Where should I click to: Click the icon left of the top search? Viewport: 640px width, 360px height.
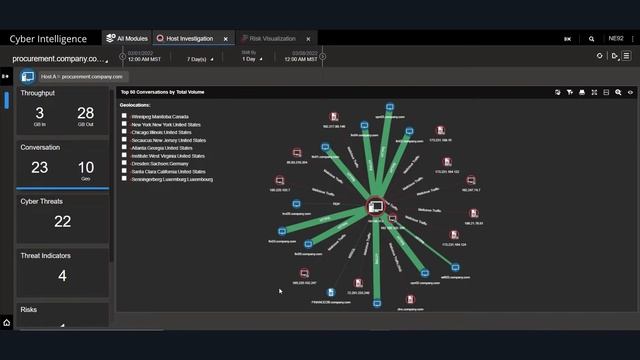click(567, 39)
